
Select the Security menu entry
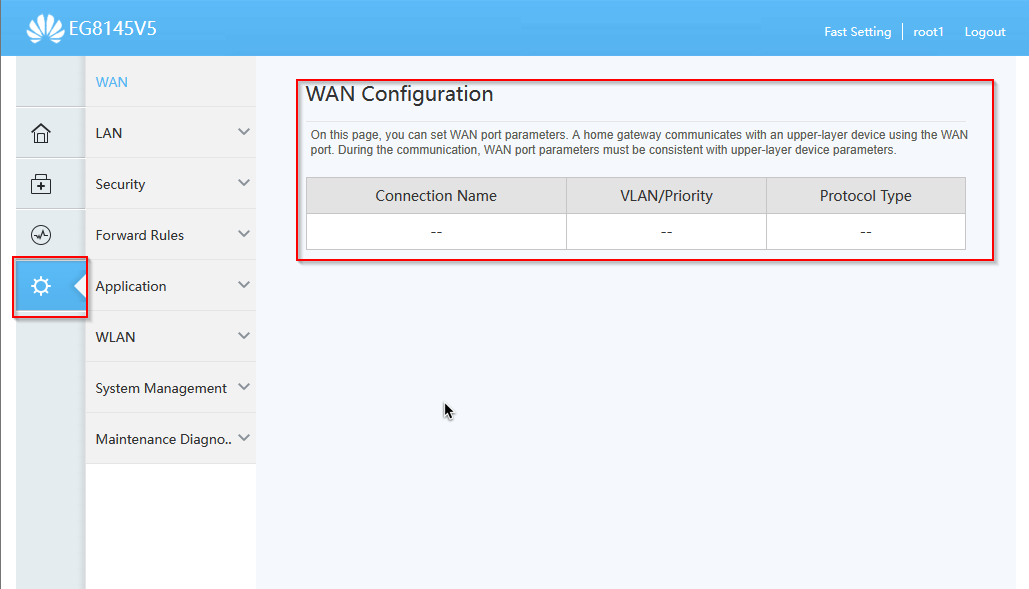(x=171, y=184)
